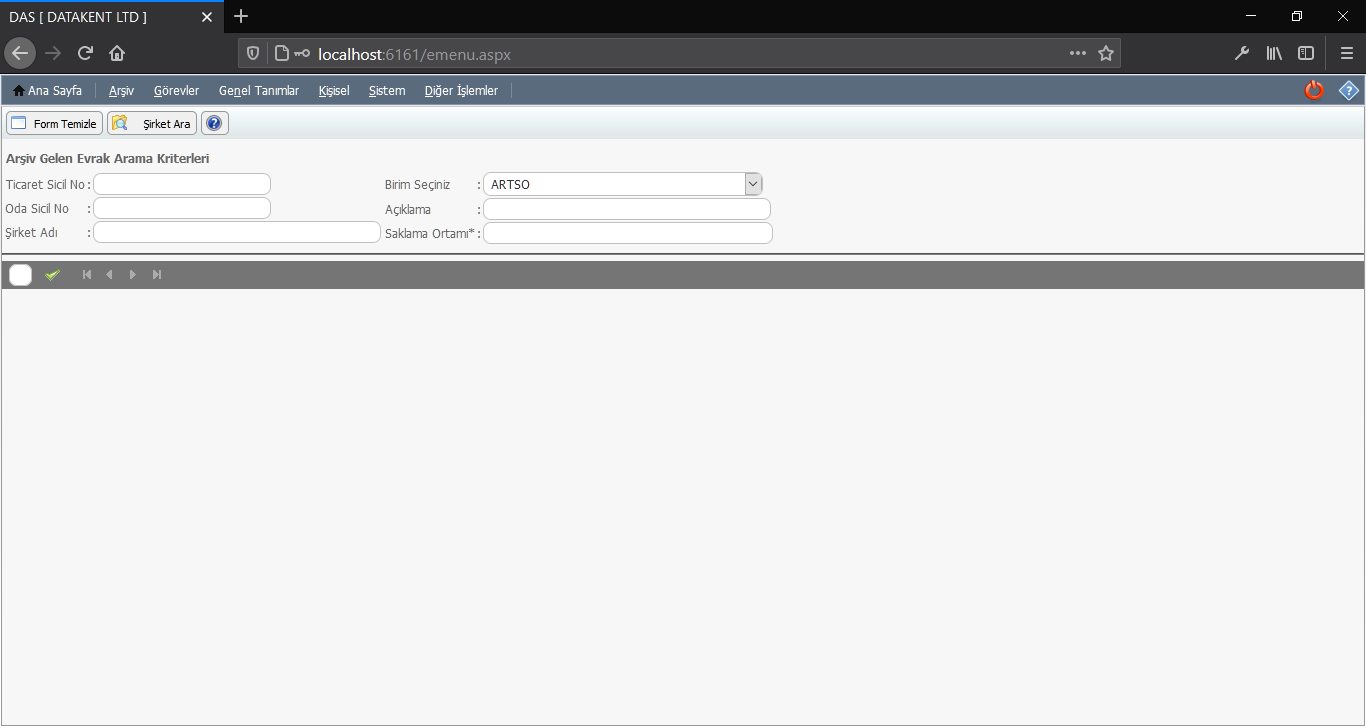
Task: Click the Şirket Ara button
Action: click(152, 124)
